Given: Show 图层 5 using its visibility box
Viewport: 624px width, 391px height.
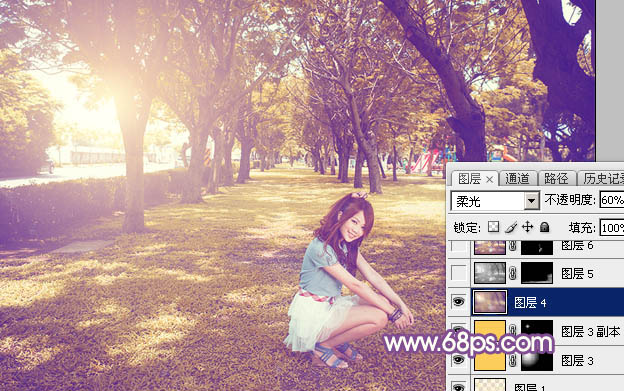Looking at the screenshot, I should tap(458, 273).
